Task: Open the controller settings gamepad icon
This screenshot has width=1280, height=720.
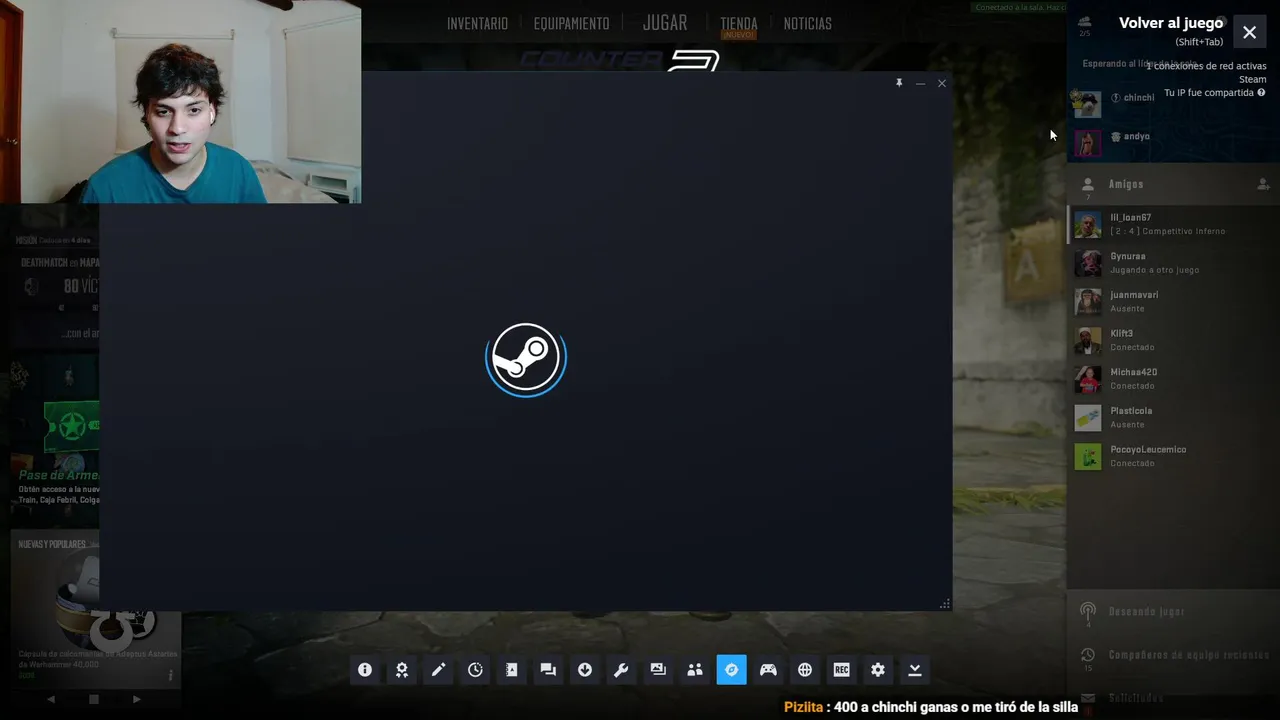Action: 768,670
